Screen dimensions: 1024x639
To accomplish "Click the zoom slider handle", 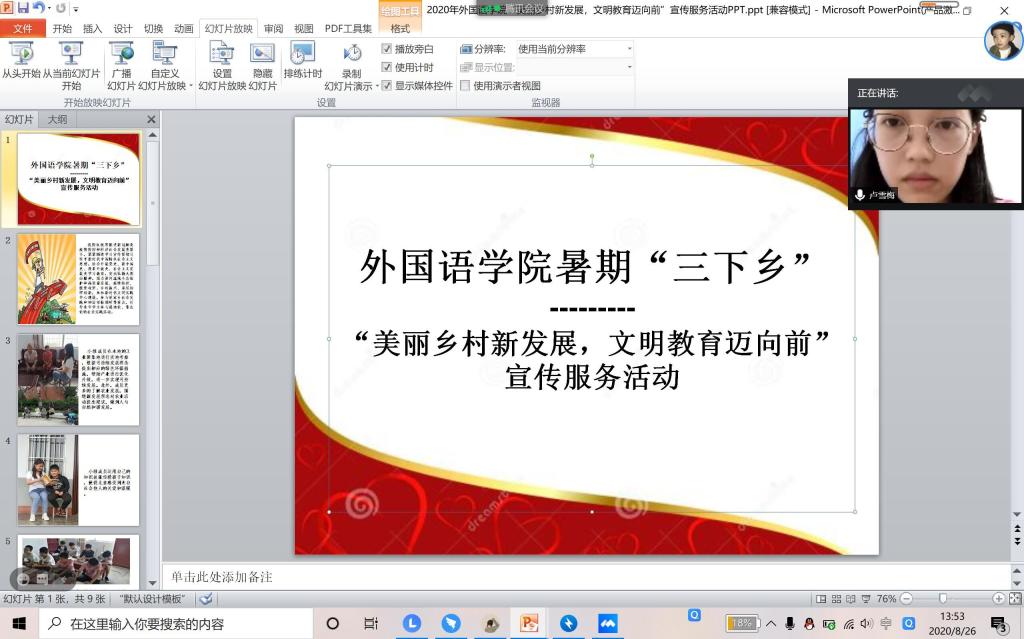I will click(942, 599).
